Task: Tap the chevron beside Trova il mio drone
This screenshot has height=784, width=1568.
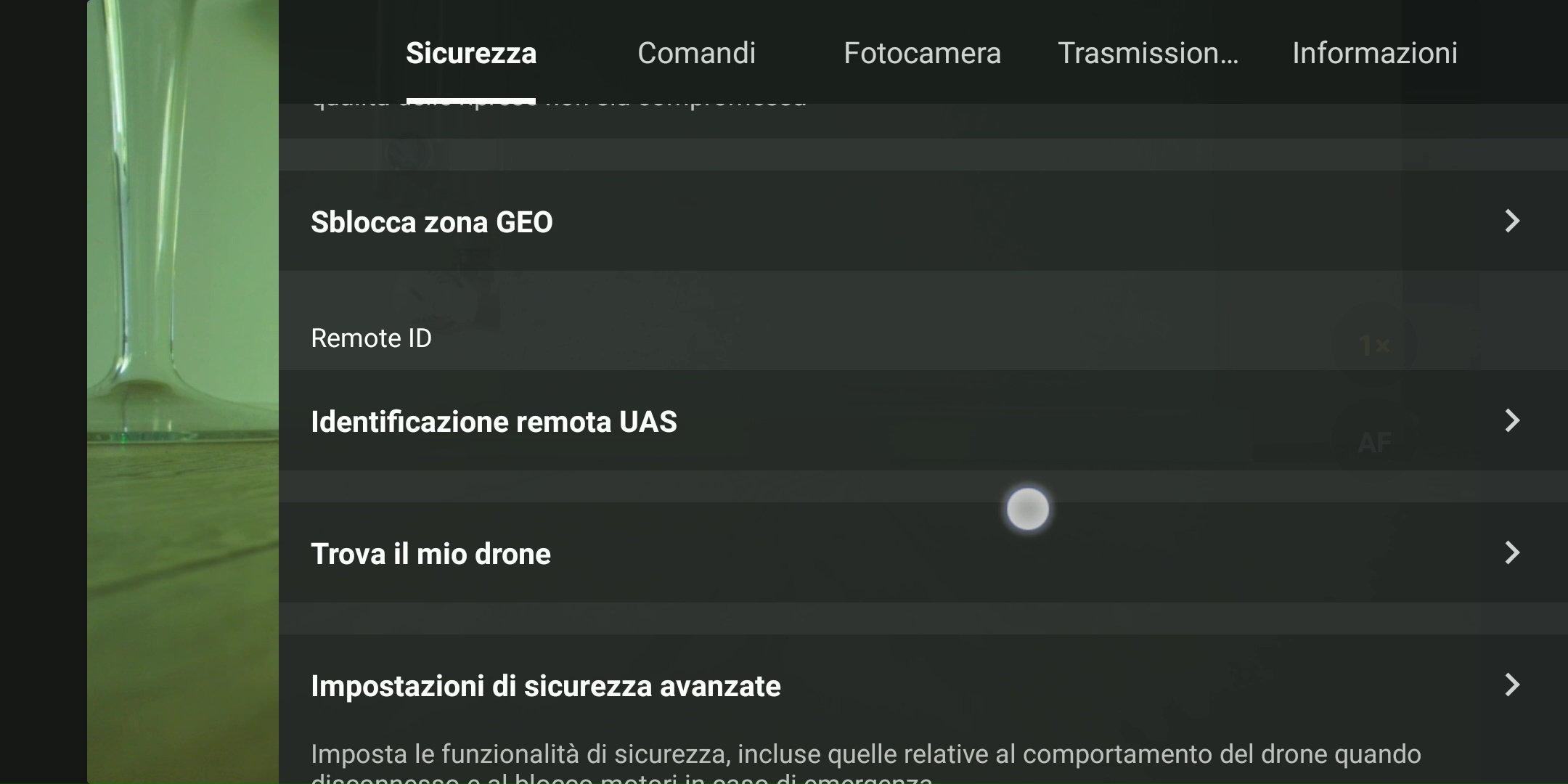Action: click(x=1511, y=552)
